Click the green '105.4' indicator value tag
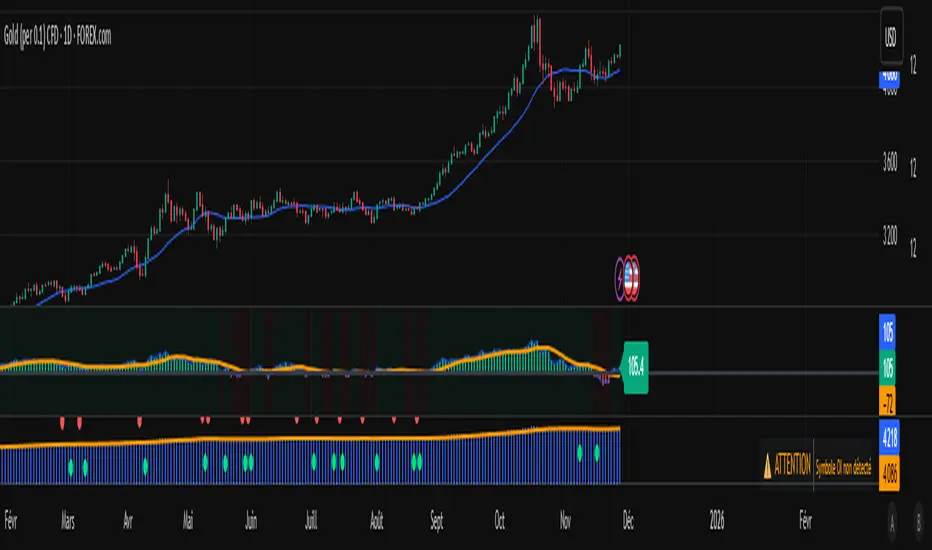 pyautogui.click(x=635, y=367)
